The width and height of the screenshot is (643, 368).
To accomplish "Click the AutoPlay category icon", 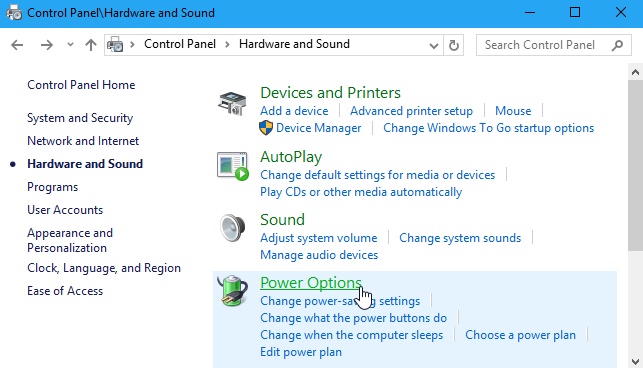I will (x=233, y=166).
